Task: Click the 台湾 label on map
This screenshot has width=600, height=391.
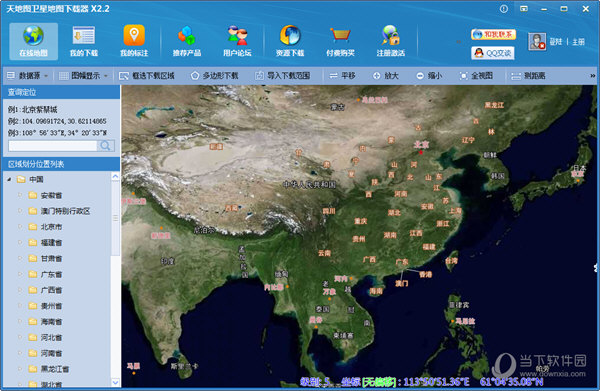Action: tap(451, 261)
